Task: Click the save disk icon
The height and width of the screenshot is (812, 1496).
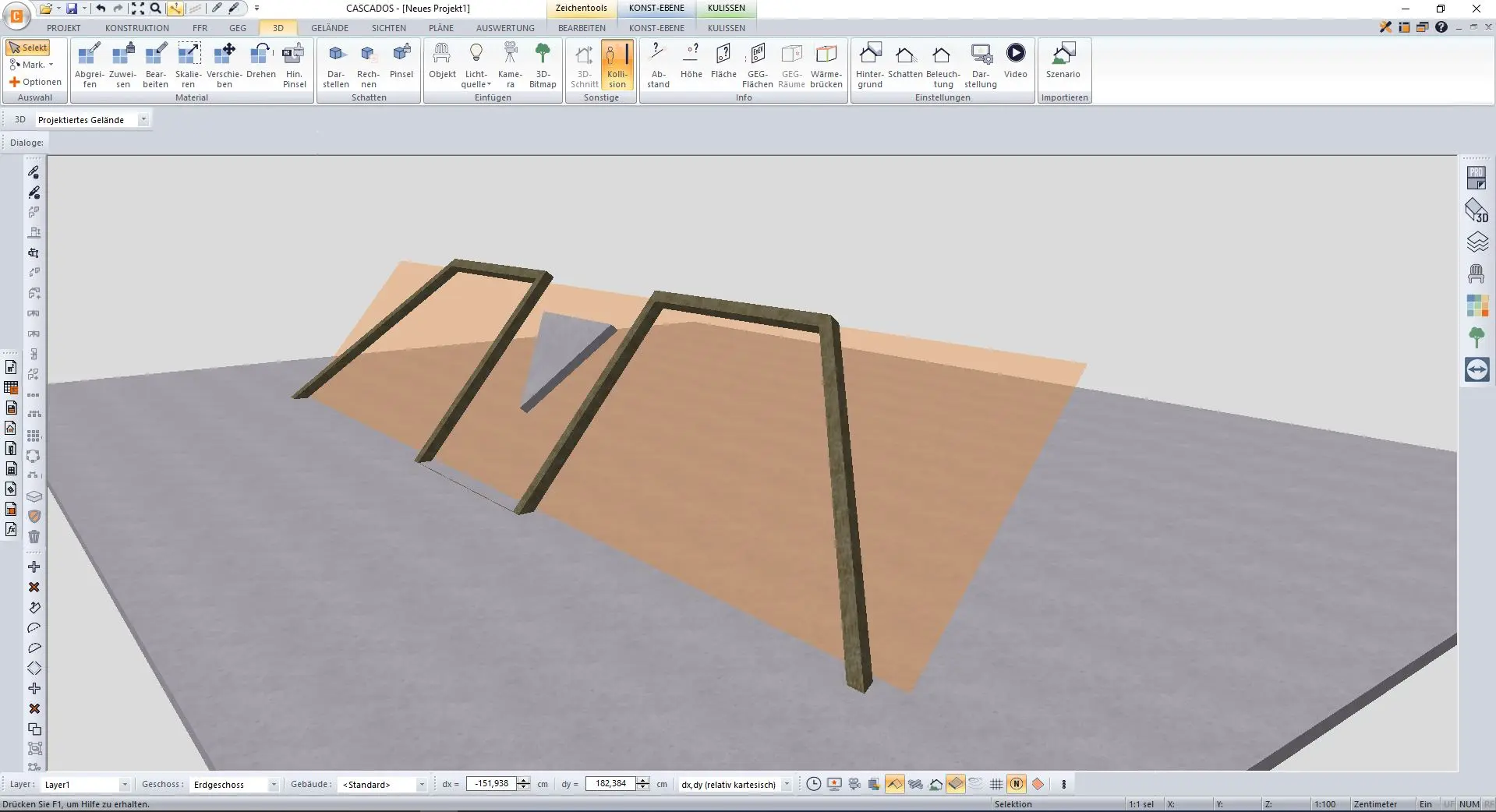Action: click(72, 9)
